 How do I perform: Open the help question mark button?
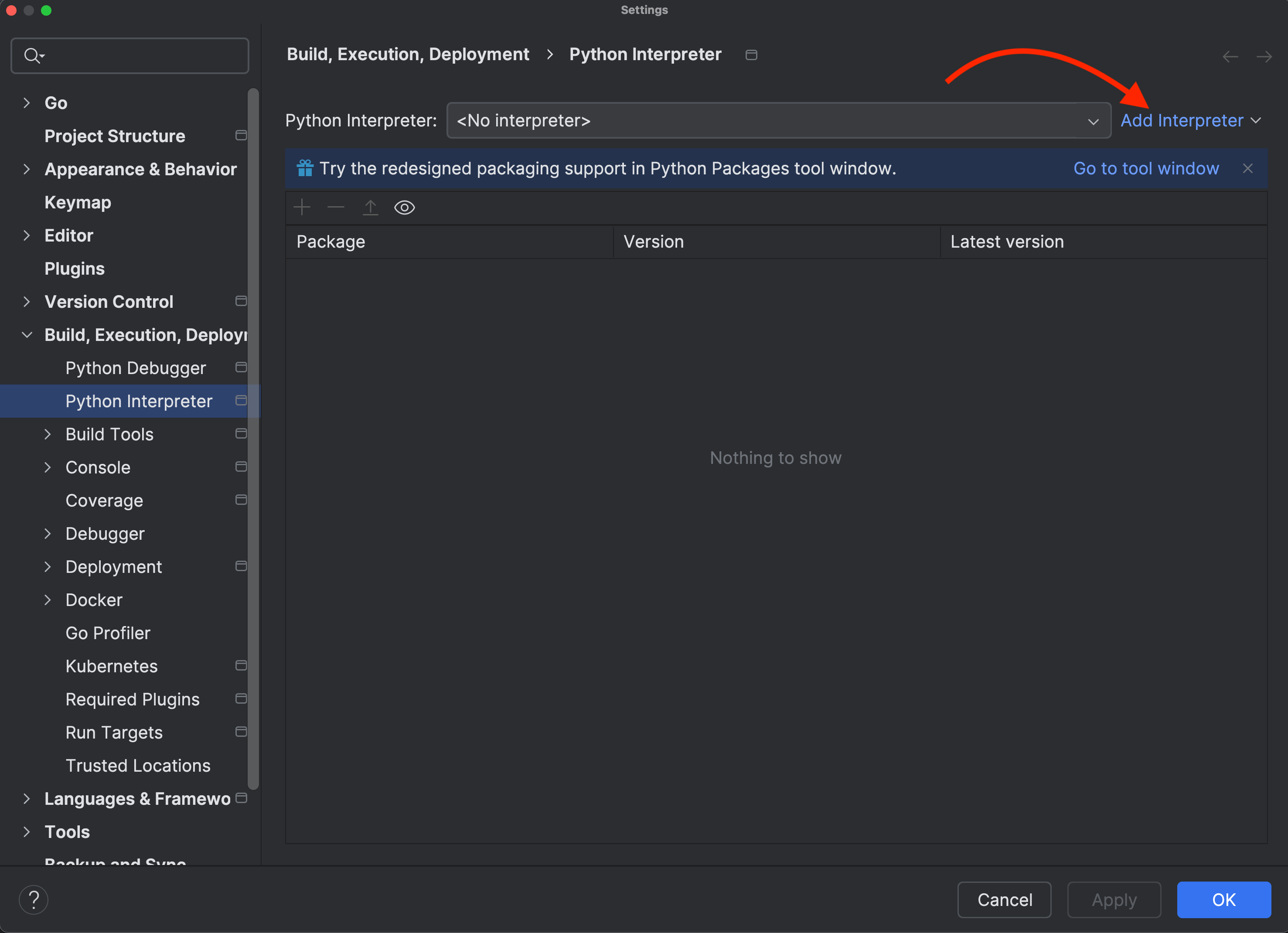pyautogui.click(x=34, y=899)
